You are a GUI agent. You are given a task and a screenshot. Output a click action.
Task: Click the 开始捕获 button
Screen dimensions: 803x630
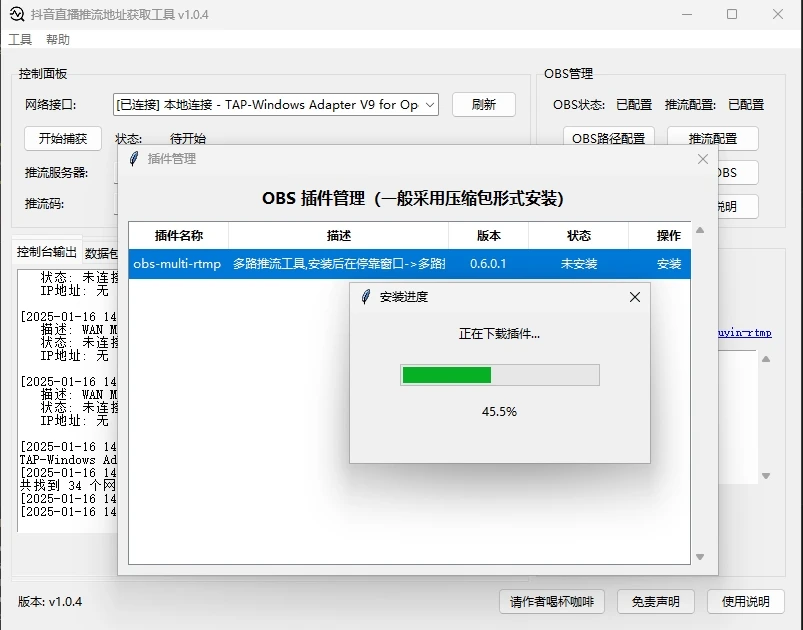(x=63, y=138)
